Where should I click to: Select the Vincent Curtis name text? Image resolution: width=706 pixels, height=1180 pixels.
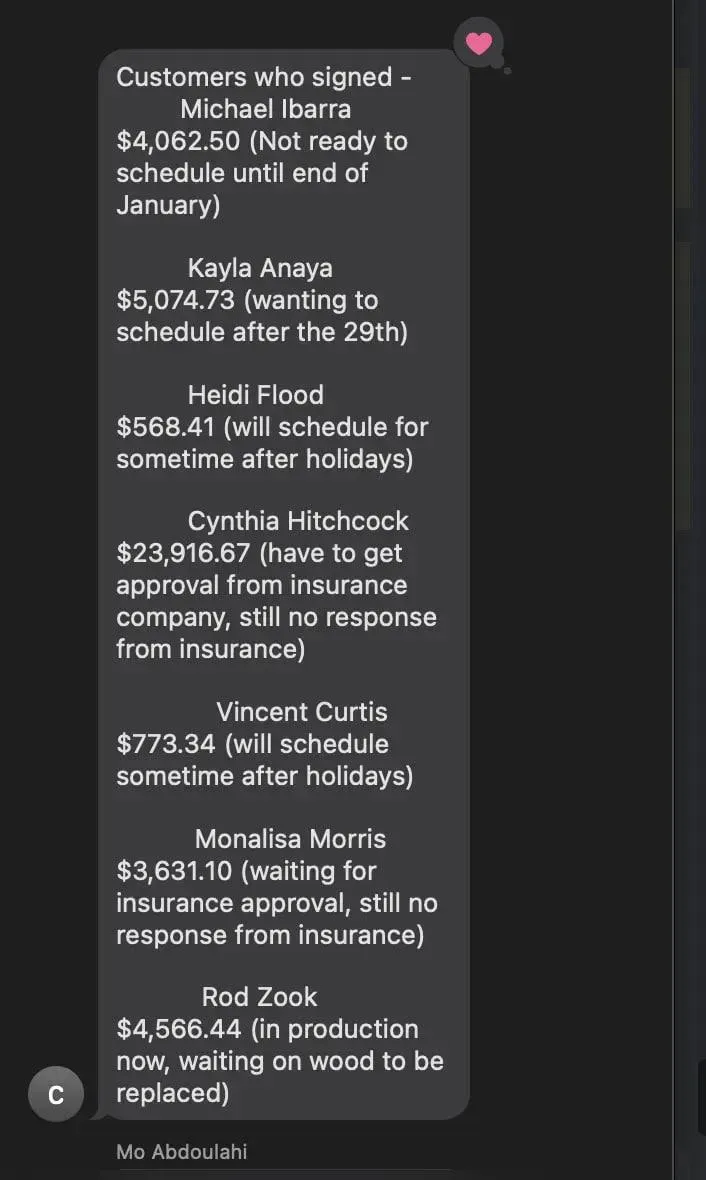(302, 711)
